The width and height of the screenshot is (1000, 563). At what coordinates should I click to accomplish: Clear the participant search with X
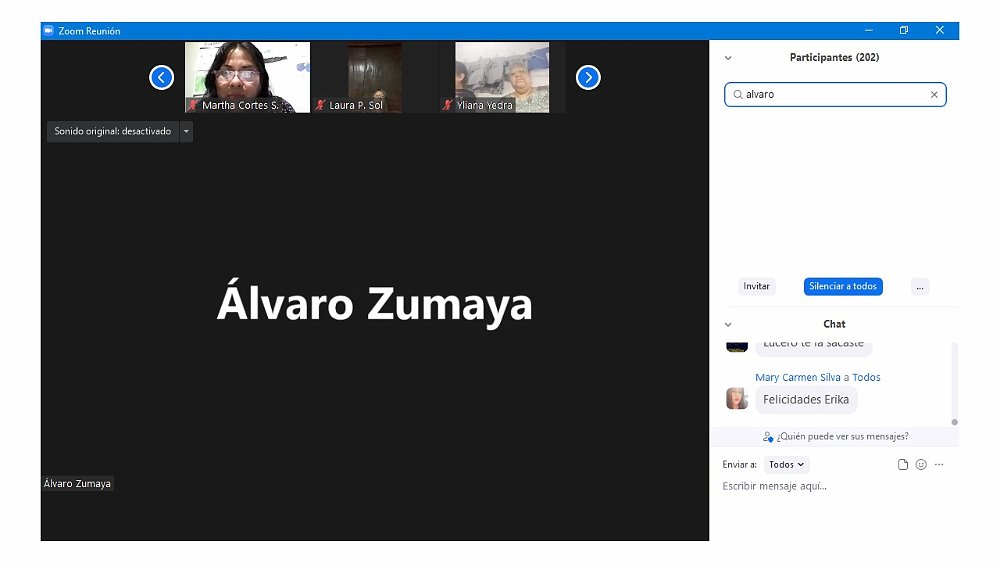point(934,95)
